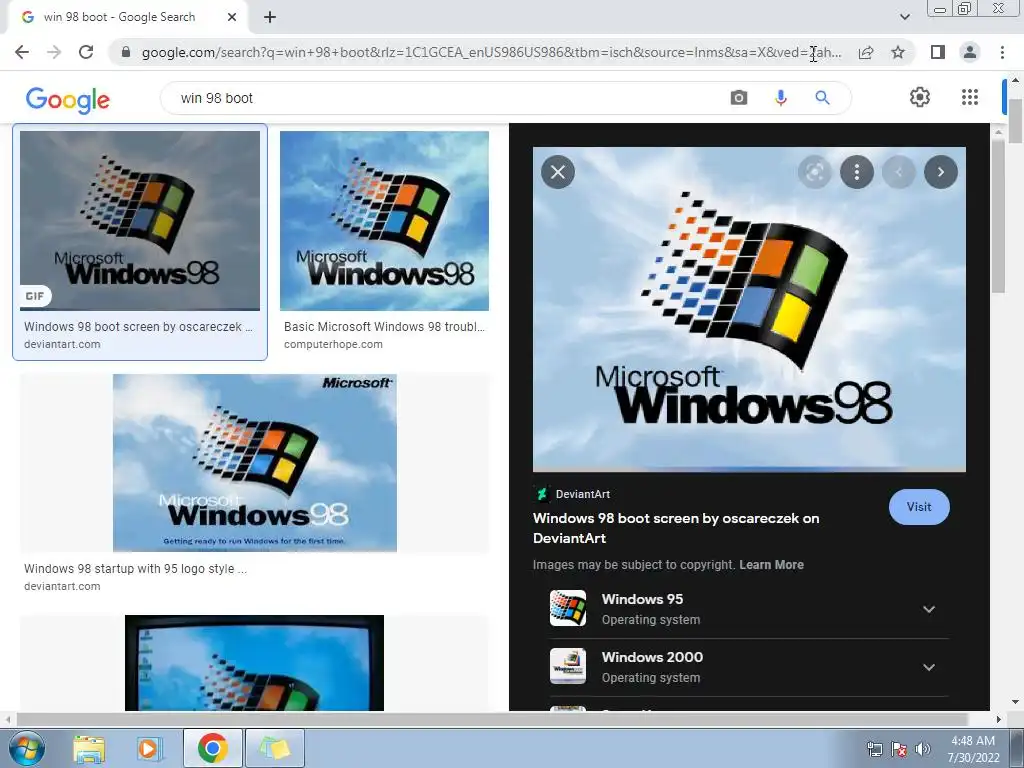Select the GIF Windows 98 boot screen result
1024x768 pixels.
point(140,221)
